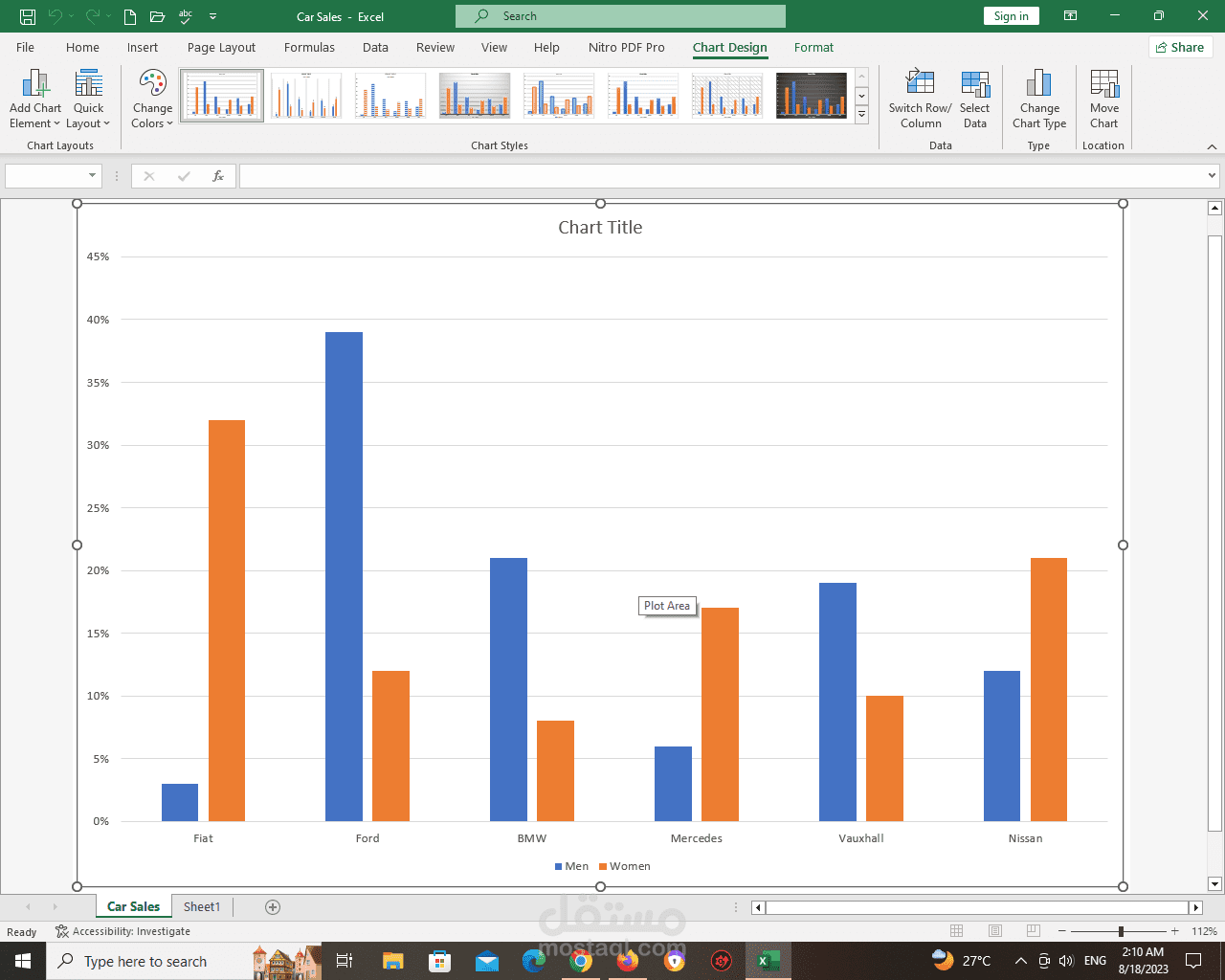Click the Review tab

click(x=435, y=47)
